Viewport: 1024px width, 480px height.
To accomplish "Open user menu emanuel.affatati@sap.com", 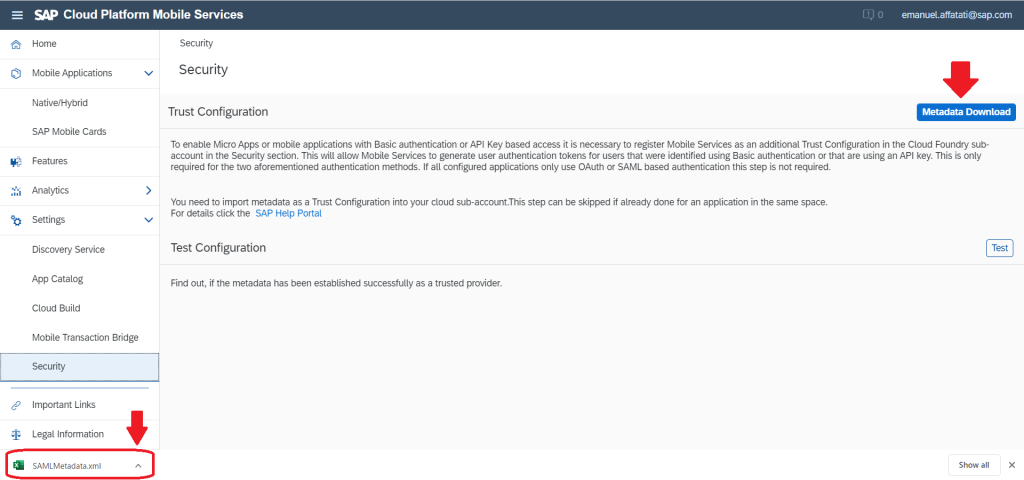I will [956, 14].
